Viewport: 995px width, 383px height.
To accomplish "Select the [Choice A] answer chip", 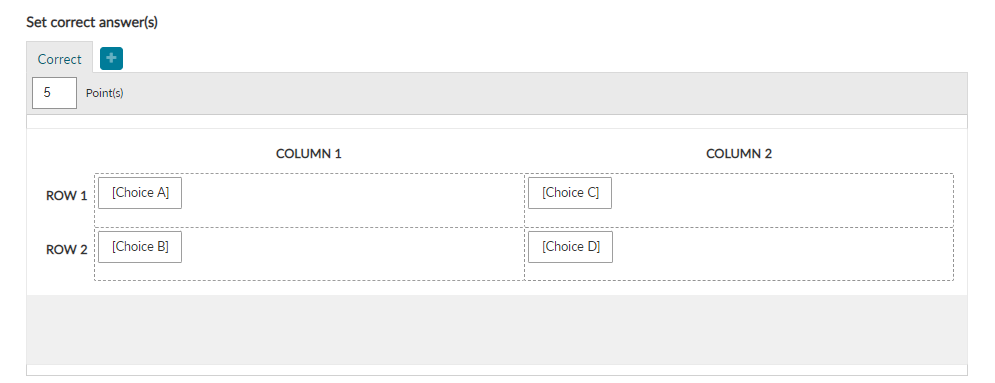I will pos(140,193).
